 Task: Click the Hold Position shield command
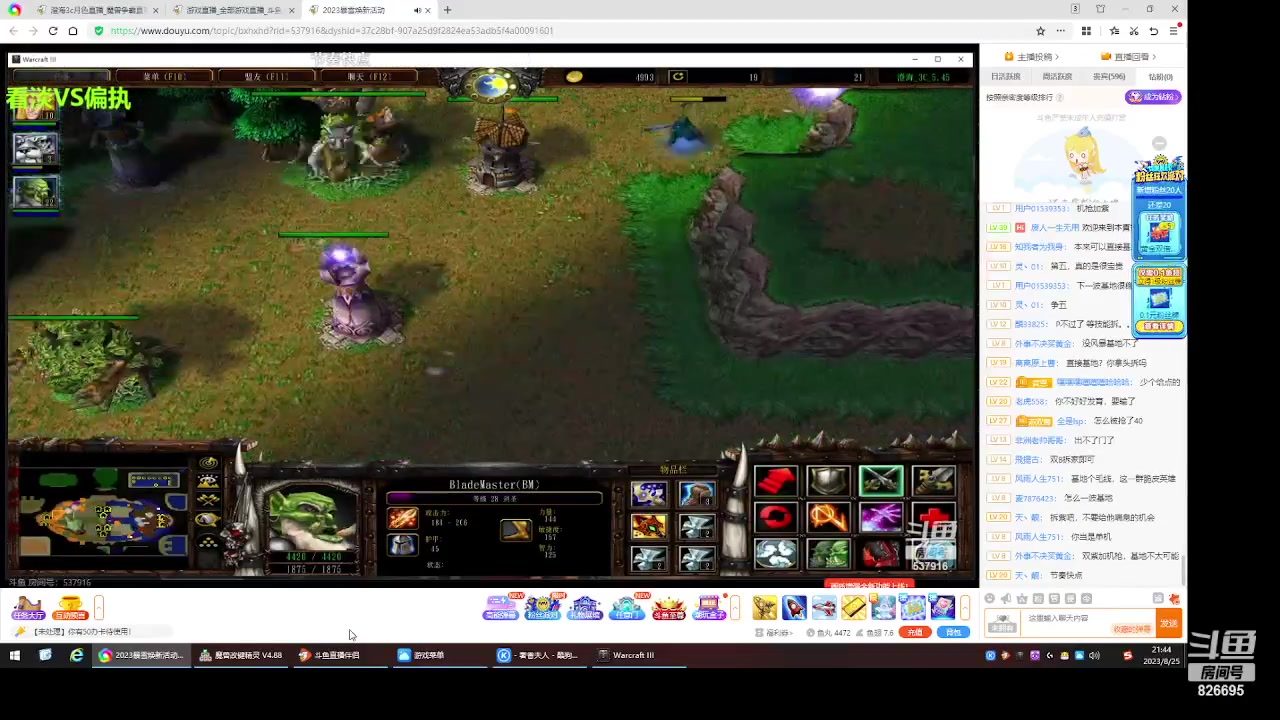coord(828,482)
